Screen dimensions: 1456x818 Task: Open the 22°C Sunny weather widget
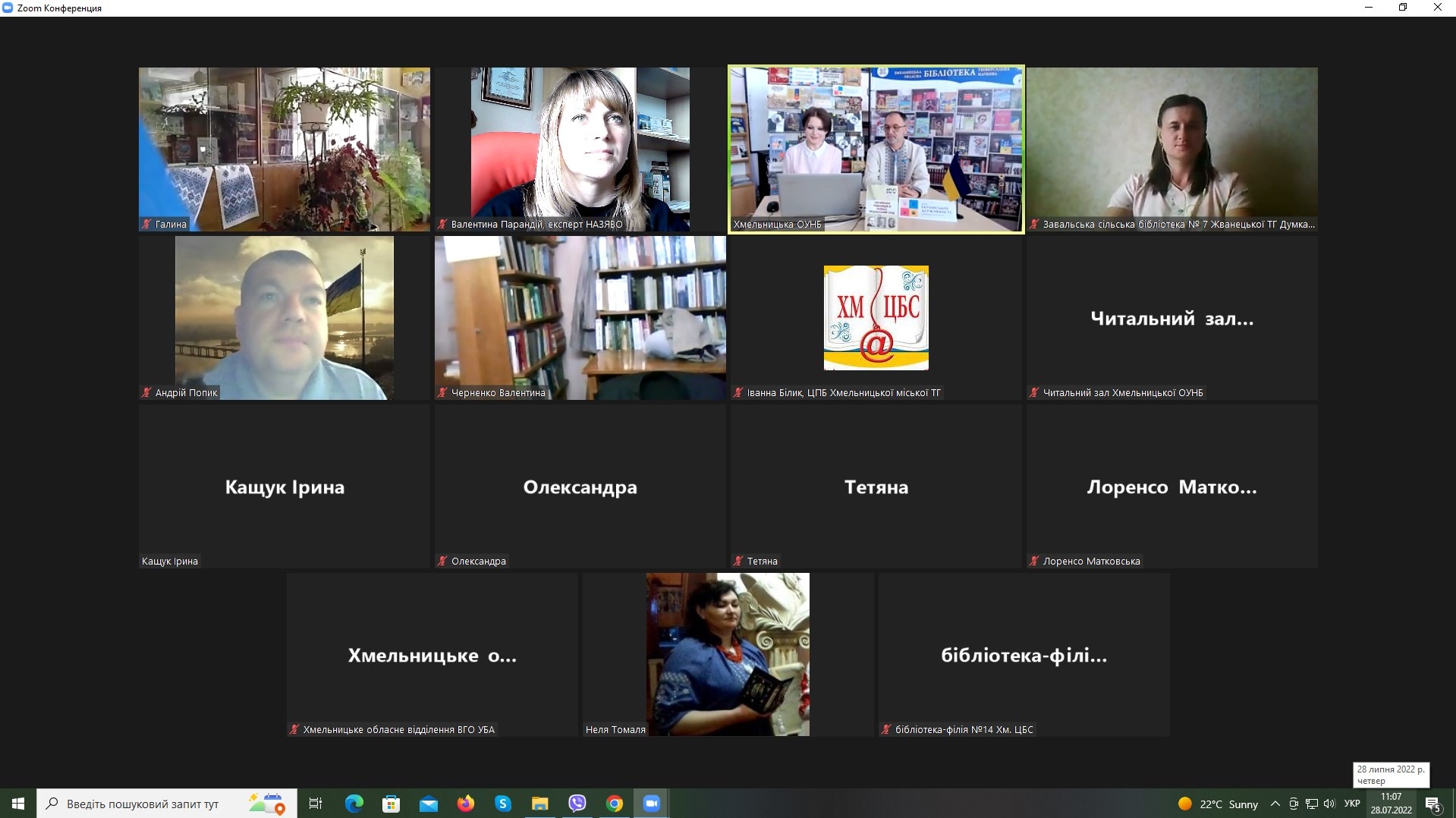(x=1218, y=804)
